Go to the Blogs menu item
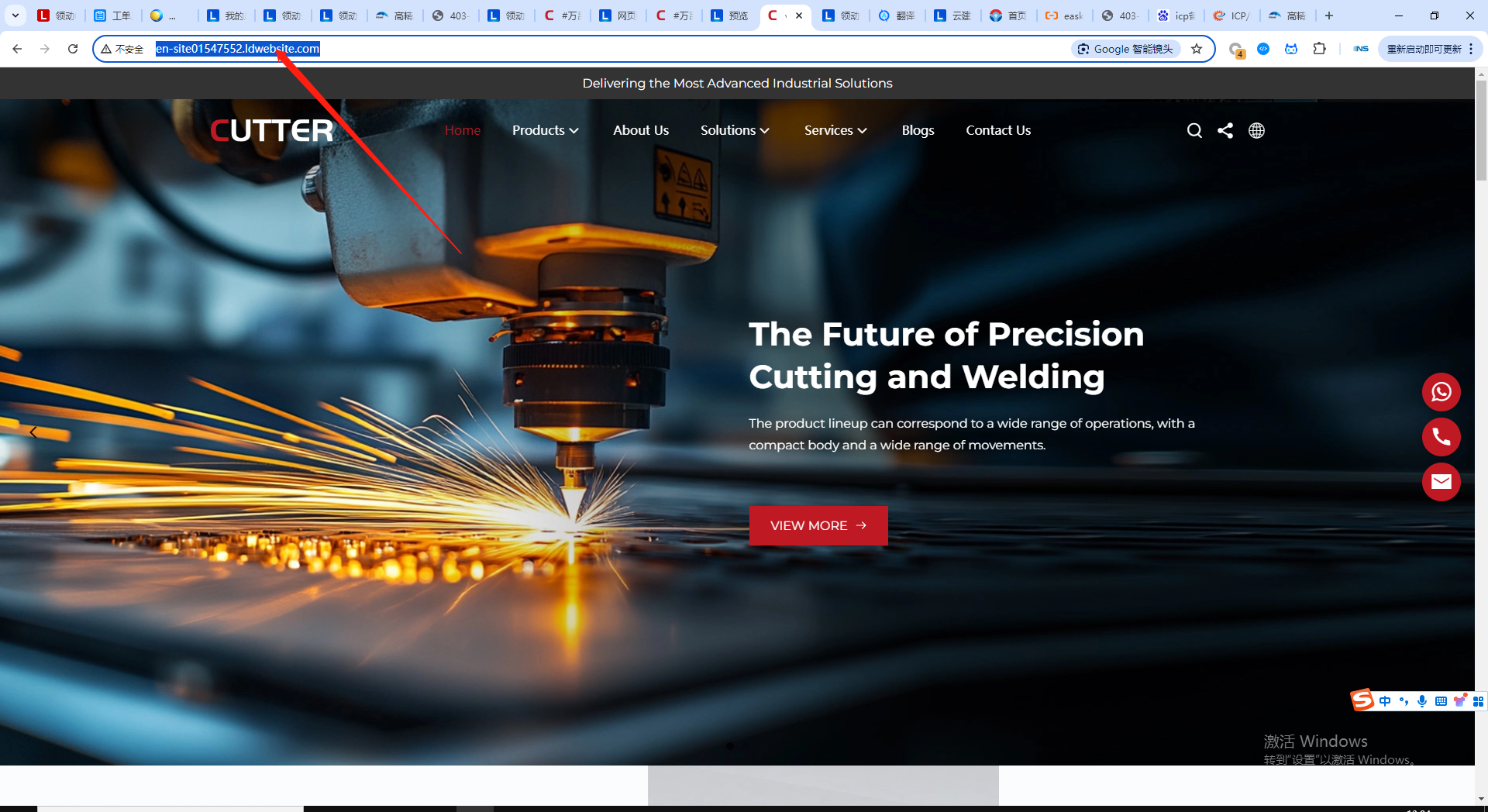Viewport: 1488px width, 812px height. 918,130
